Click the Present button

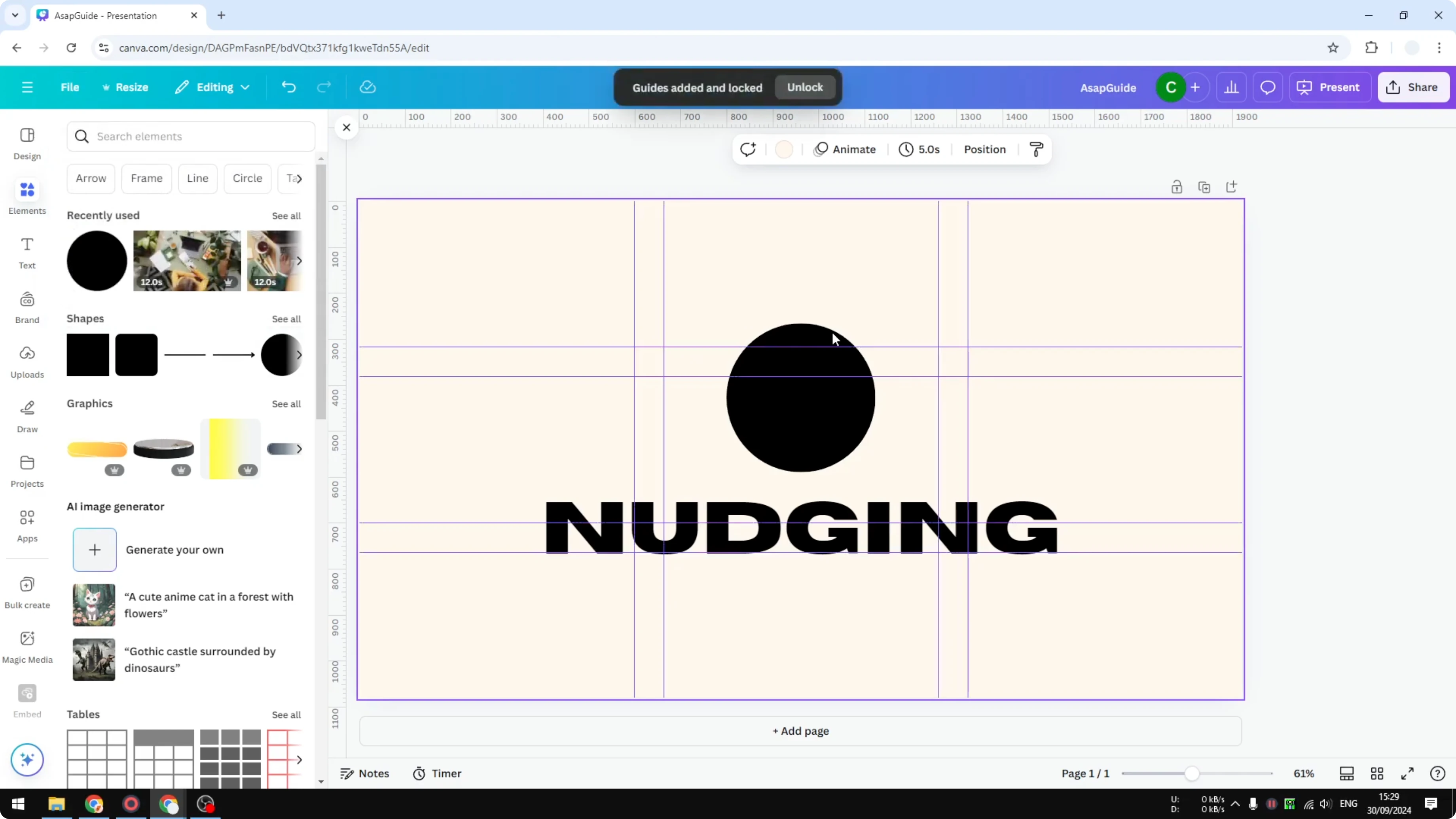(1329, 87)
